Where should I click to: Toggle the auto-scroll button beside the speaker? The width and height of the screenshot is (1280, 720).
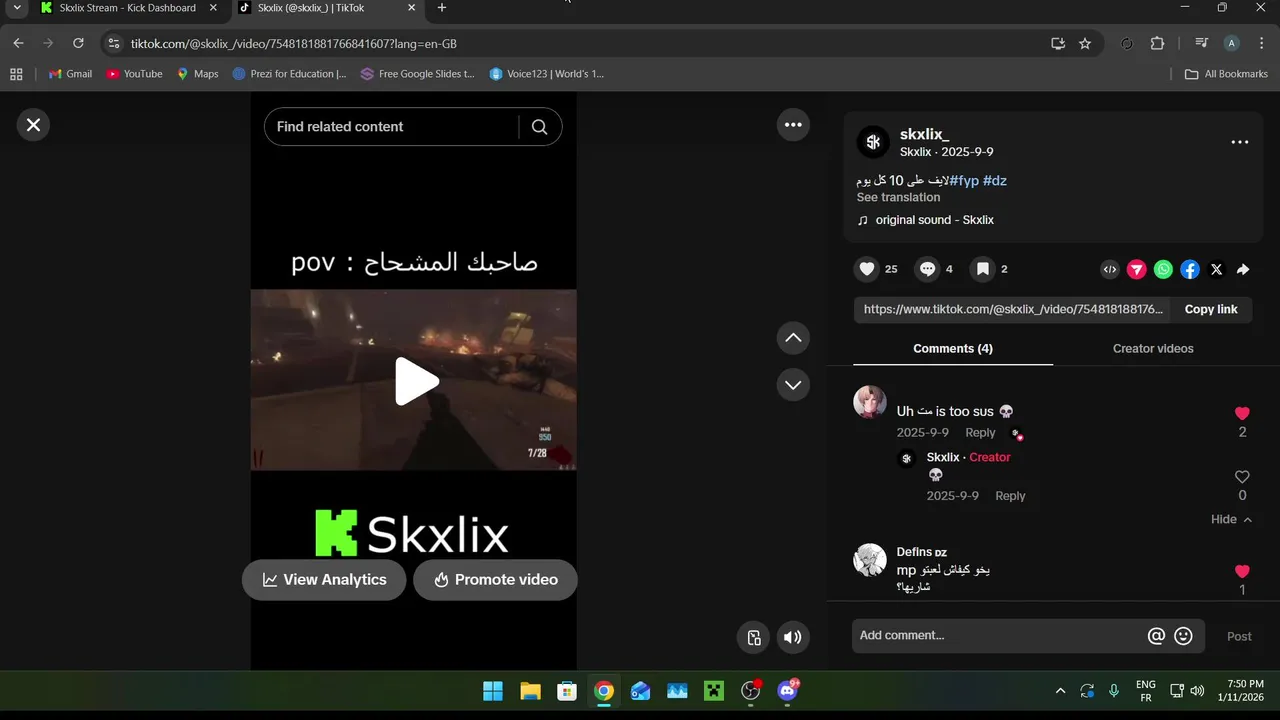tap(754, 637)
